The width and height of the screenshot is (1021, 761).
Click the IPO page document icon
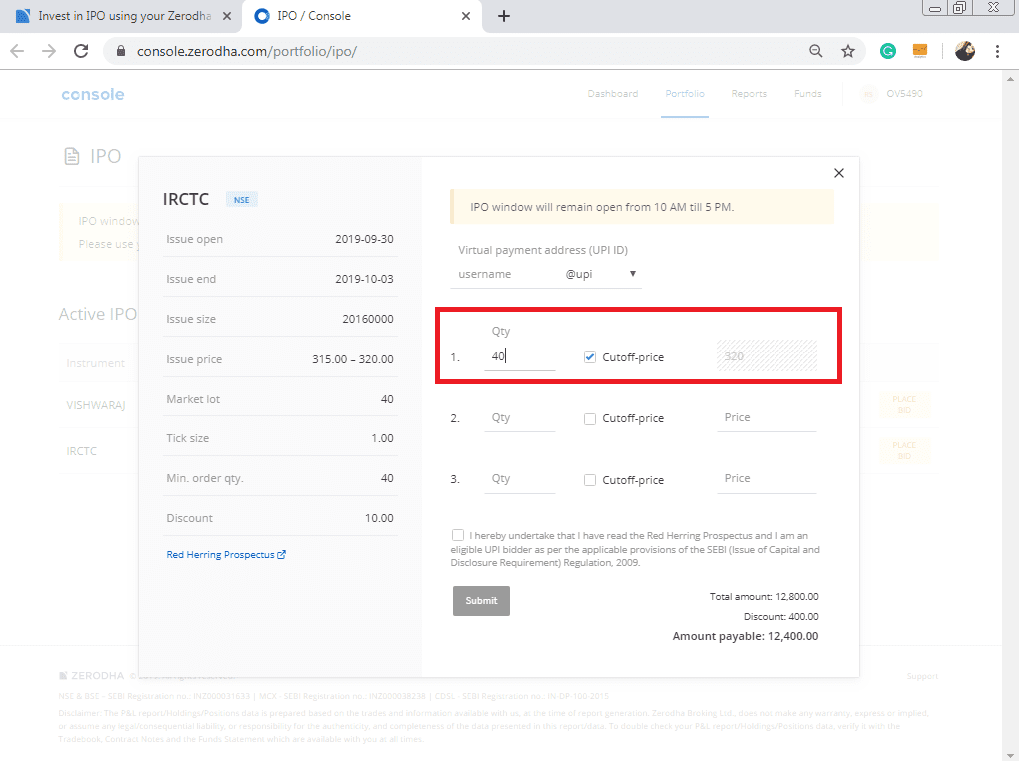pyautogui.click(x=72, y=156)
